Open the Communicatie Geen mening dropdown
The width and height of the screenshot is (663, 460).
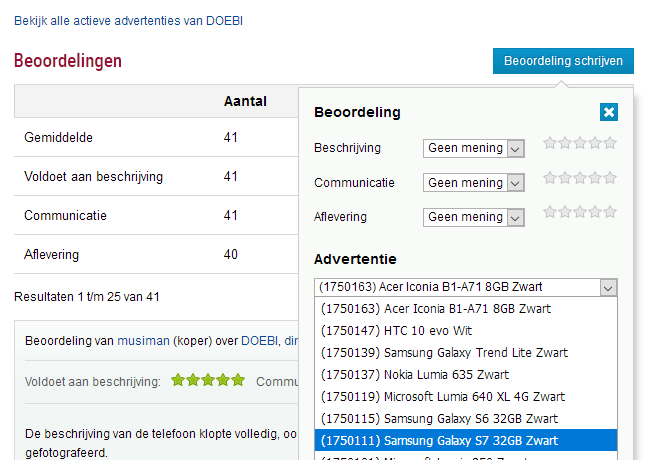(473, 183)
